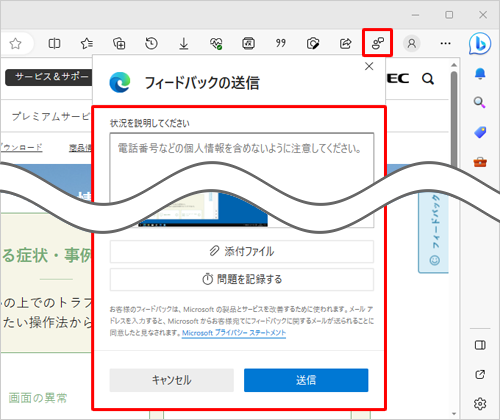
Task: Open Settings and more menu
Action: (445, 44)
